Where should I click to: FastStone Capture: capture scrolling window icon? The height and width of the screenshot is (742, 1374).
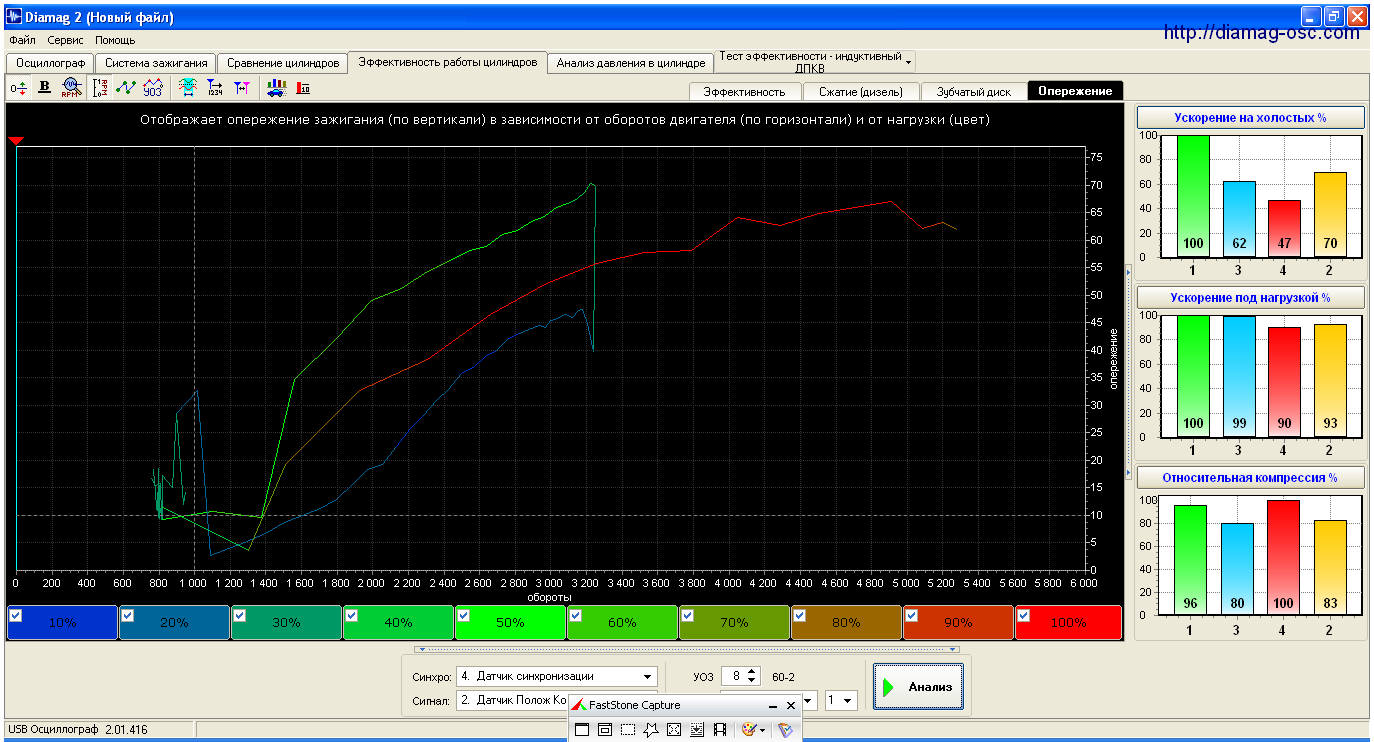697,729
